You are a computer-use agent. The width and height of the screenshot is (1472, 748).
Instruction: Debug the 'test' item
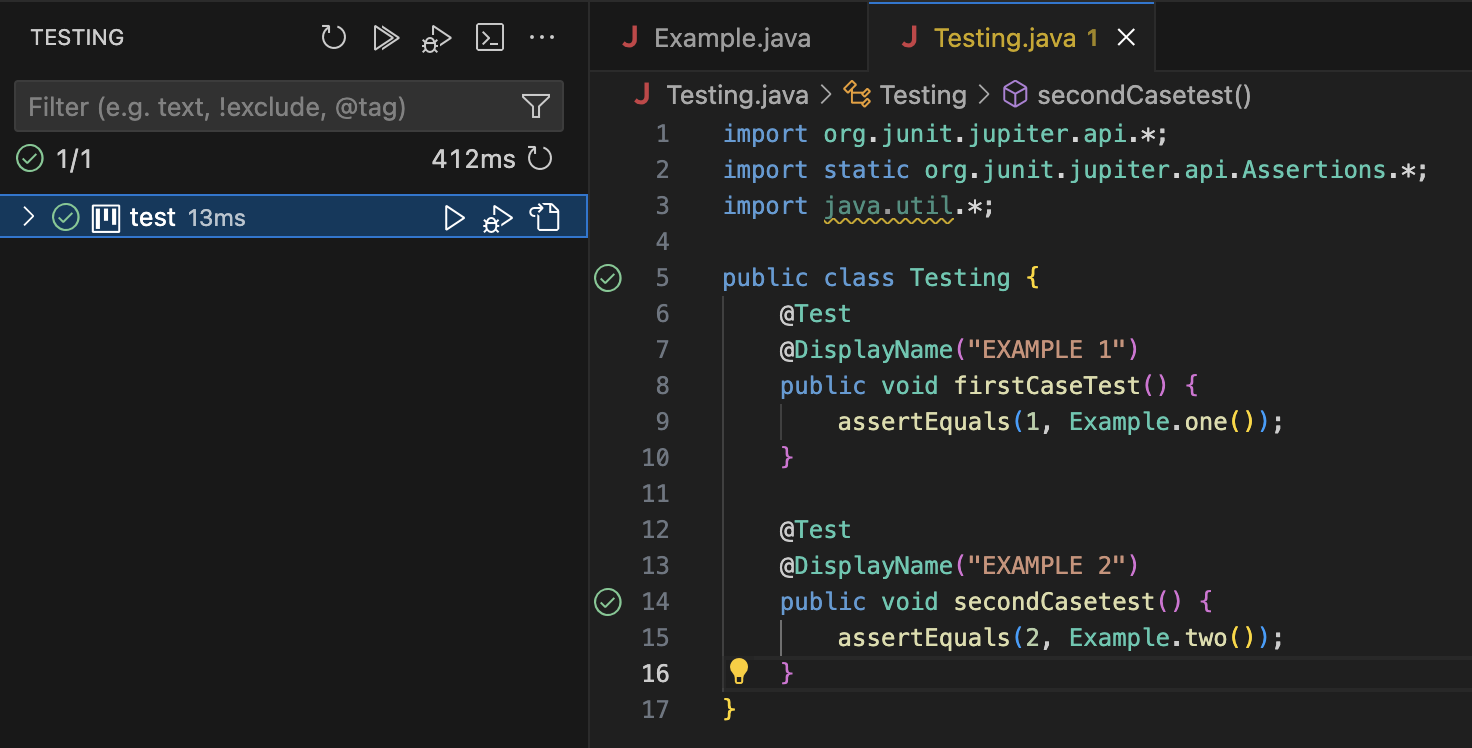point(497,218)
